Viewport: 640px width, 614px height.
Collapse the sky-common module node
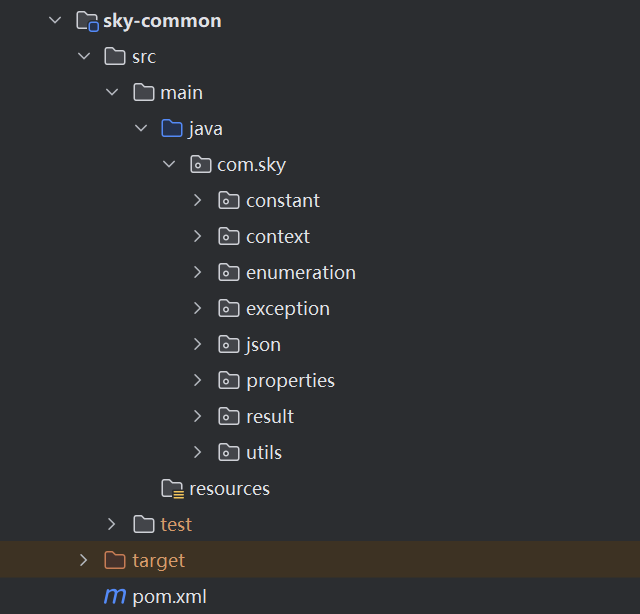pos(55,21)
